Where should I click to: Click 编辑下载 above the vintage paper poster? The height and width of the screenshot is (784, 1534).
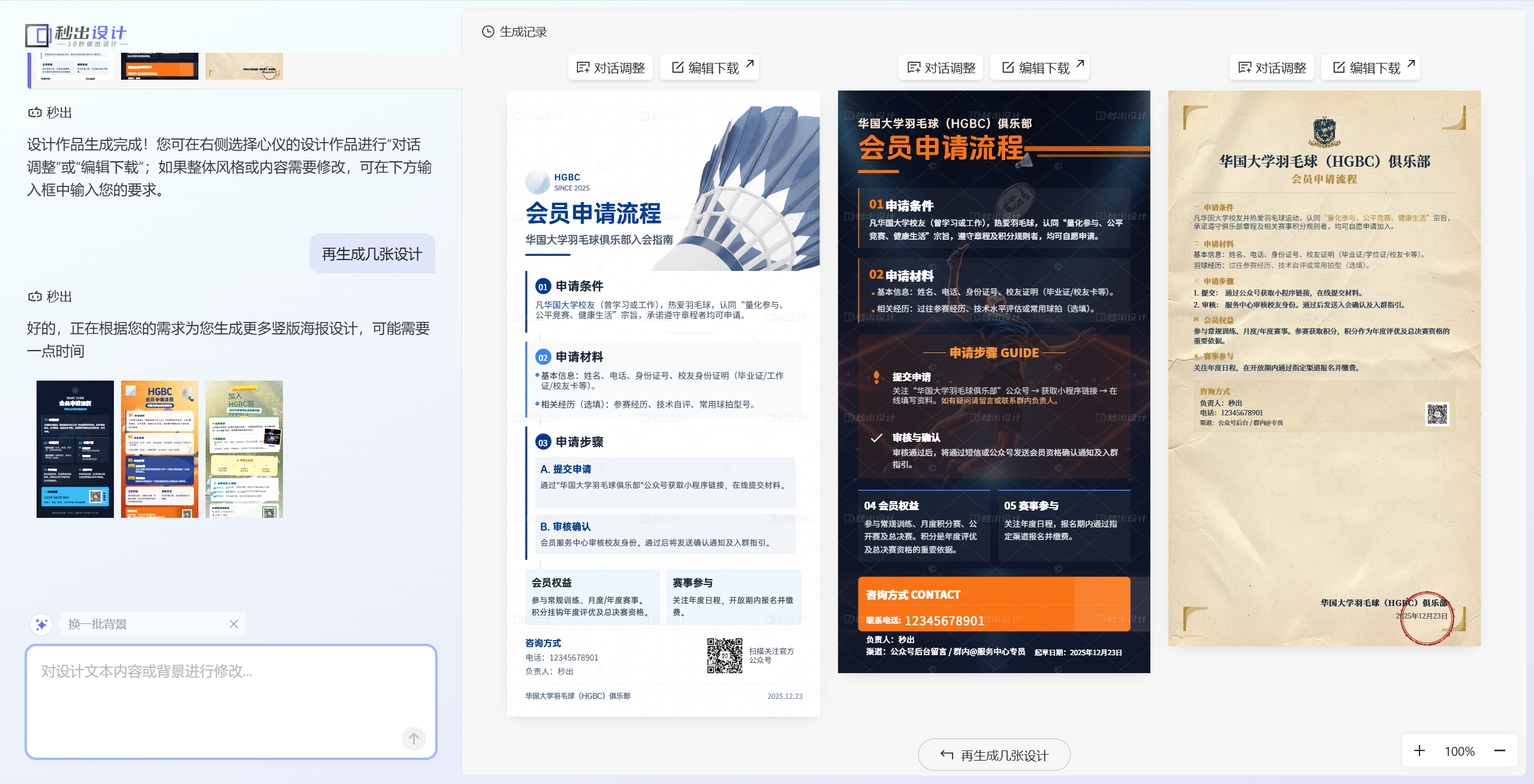(1371, 68)
